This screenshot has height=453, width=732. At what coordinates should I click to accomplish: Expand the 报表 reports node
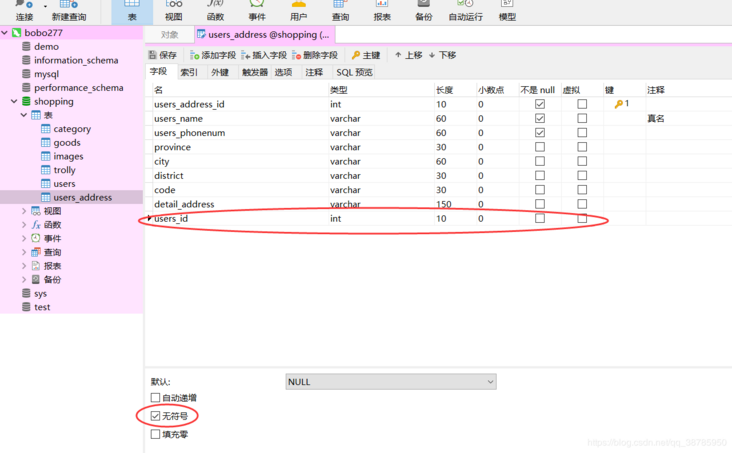[x=24, y=266]
